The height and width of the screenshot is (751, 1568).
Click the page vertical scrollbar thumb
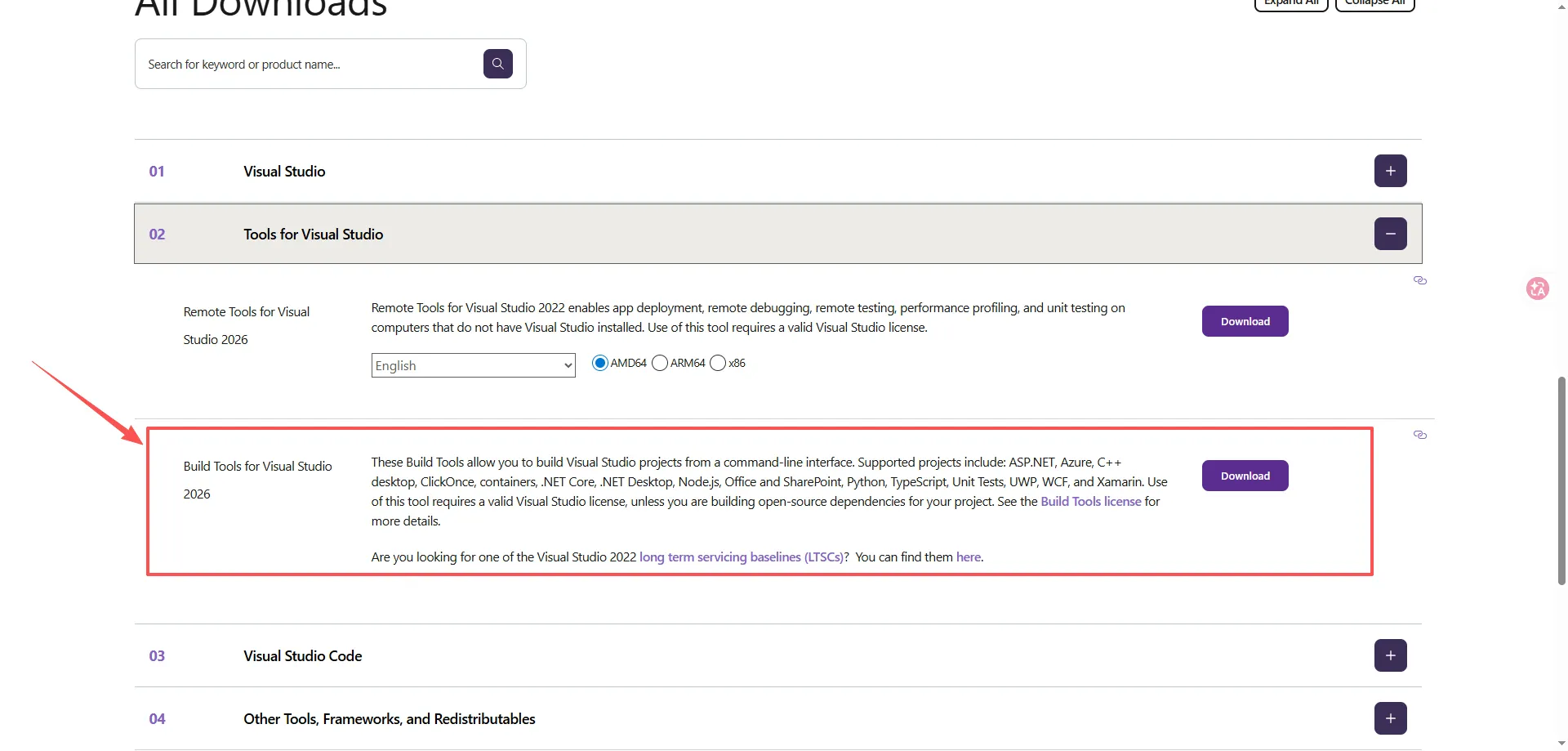pyautogui.click(x=1561, y=481)
